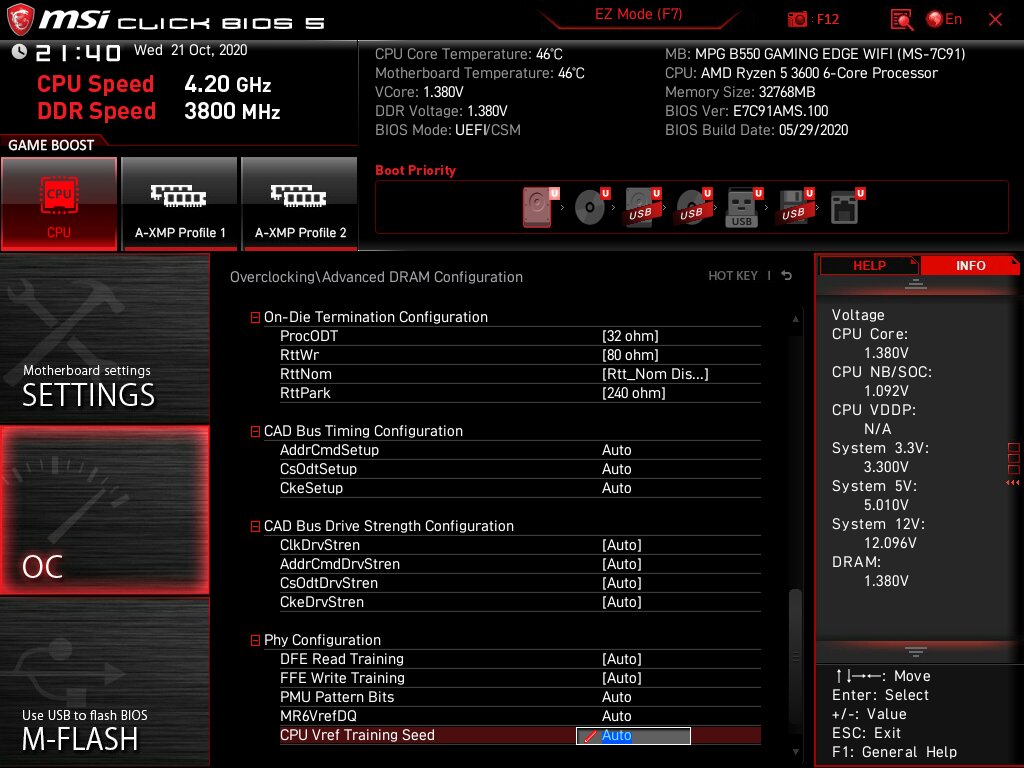The image size is (1024, 768).
Task: Select the ProcODT row label
Action: coord(309,336)
